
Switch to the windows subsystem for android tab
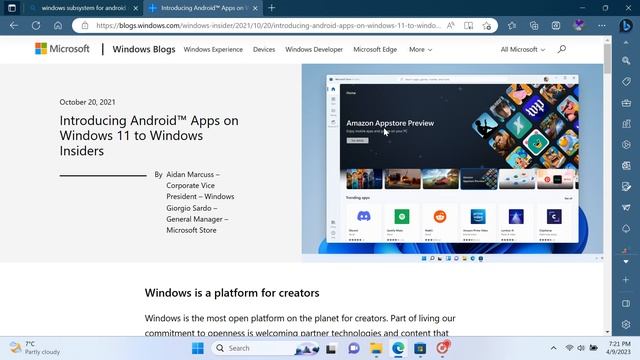[x=84, y=8]
